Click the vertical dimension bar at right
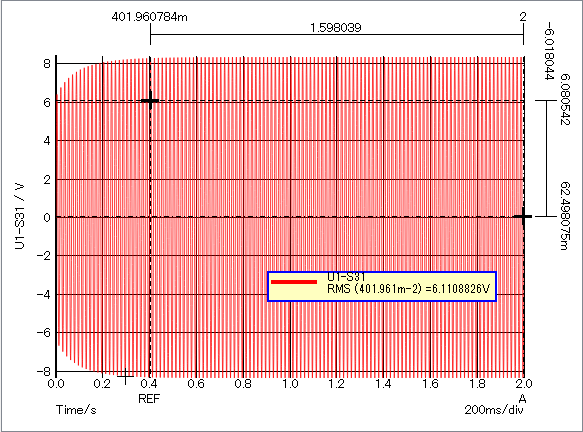The image size is (583, 432). click(x=546, y=158)
